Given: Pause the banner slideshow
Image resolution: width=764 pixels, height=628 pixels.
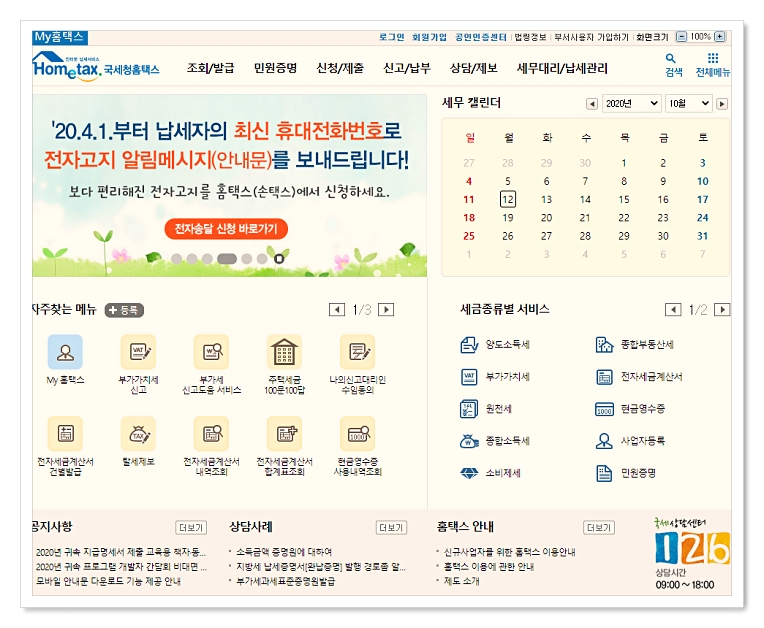Looking at the screenshot, I should click(279, 259).
